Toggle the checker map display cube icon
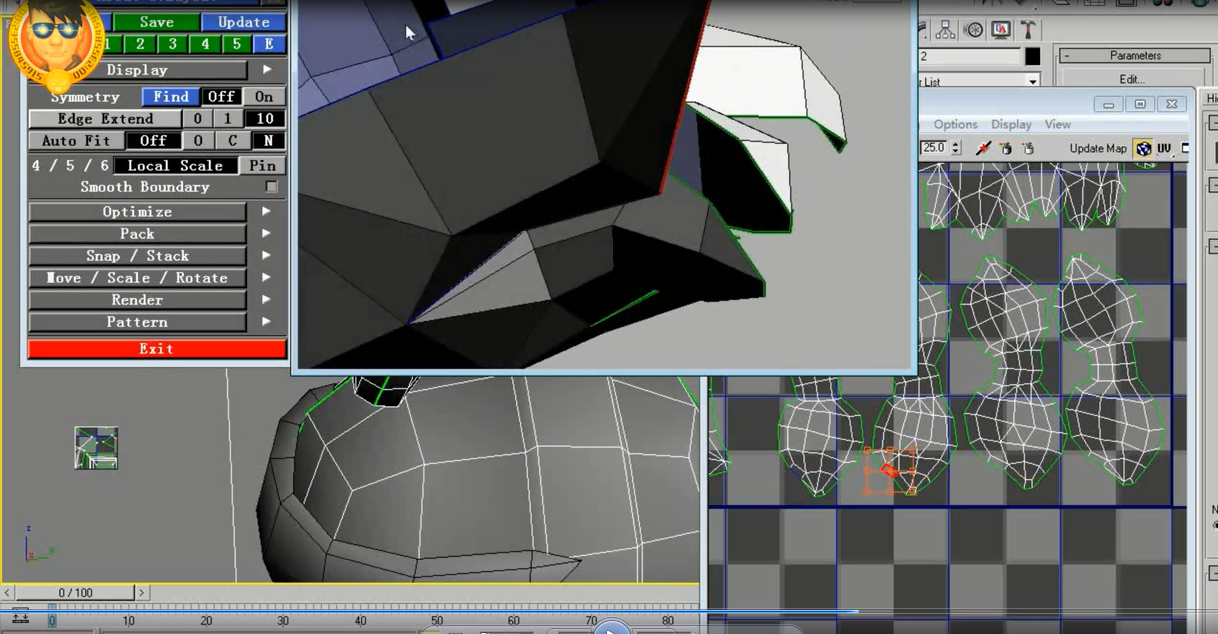This screenshot has width=1218, height=634. [1143, 149]
